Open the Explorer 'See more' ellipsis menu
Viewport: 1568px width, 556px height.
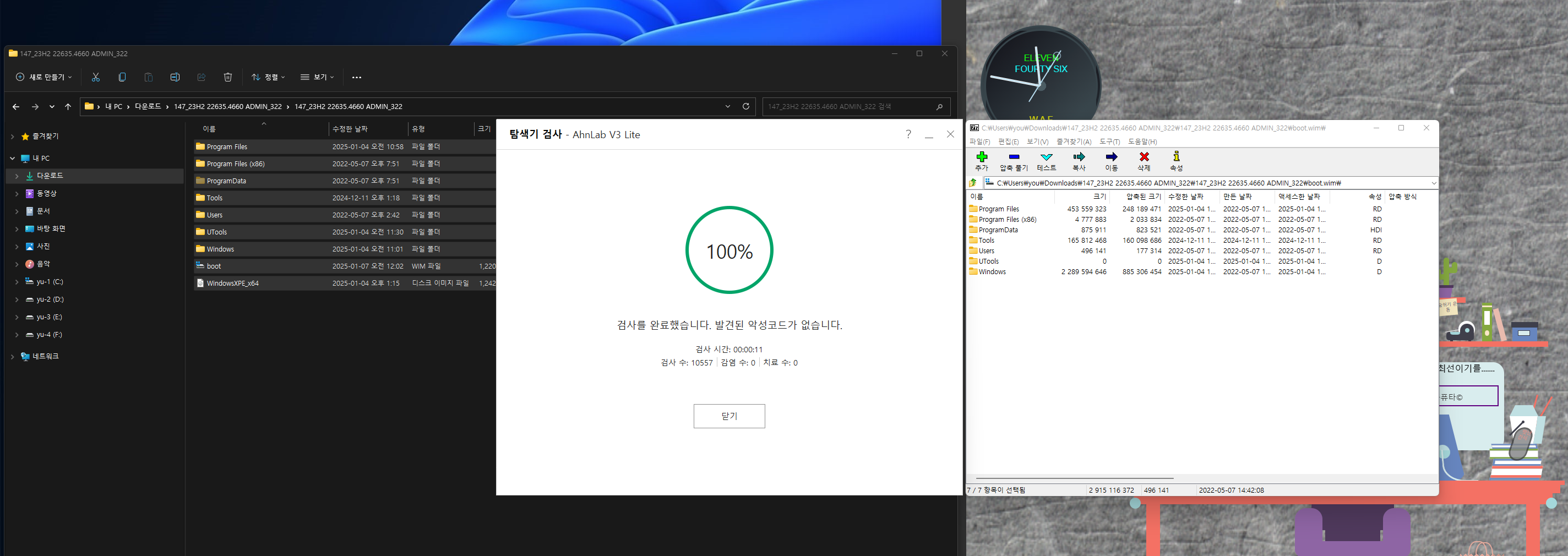(357, 77)
